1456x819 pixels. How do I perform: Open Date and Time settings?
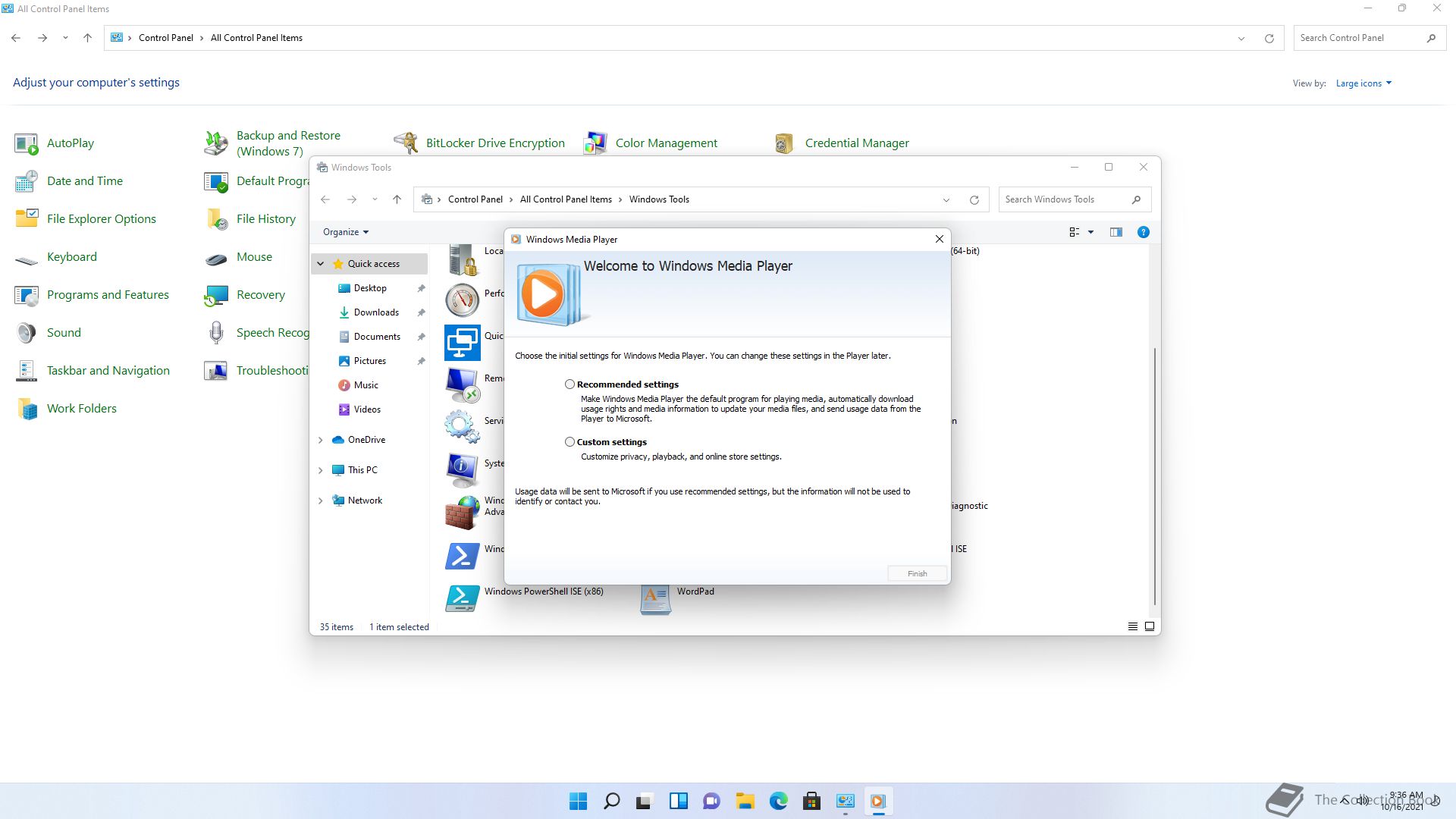pyautogui.click(x=69, y=181)
